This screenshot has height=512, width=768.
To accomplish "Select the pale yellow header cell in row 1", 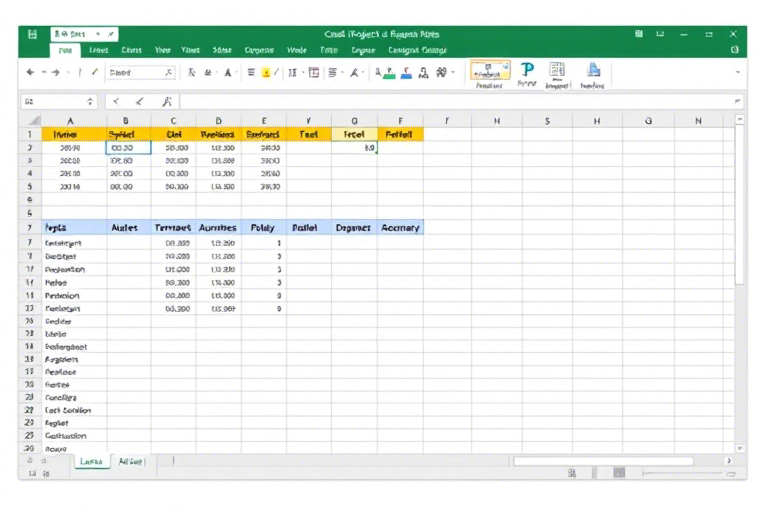I will (354, 134).
